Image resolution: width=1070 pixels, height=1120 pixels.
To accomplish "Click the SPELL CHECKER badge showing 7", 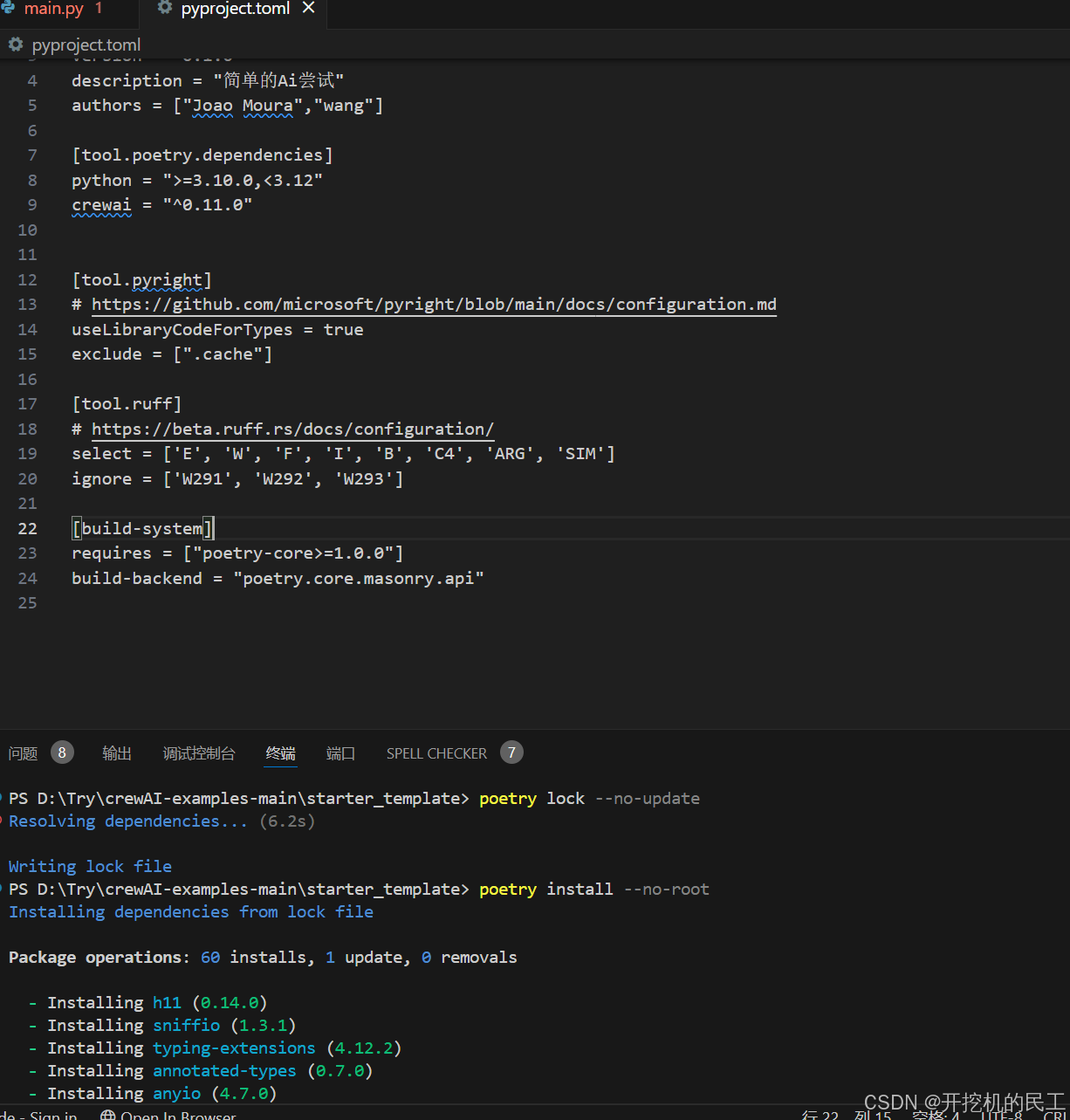I will tap(511, 752).
